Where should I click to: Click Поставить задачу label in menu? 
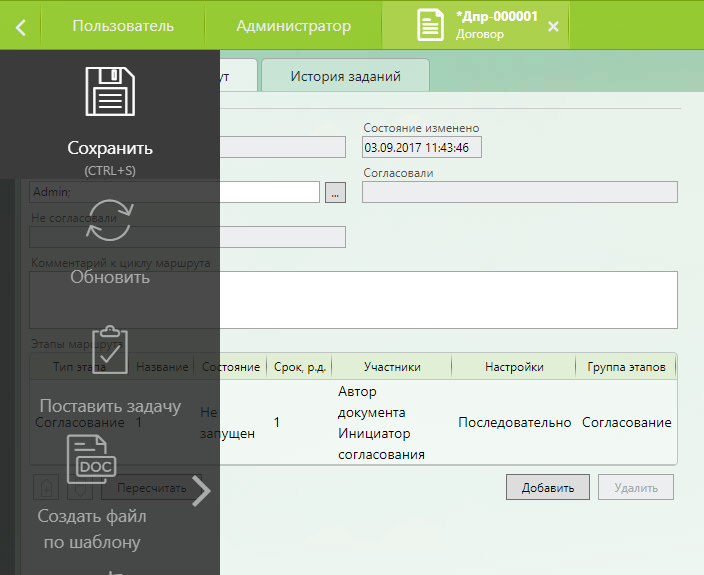(x=110, y=406)
